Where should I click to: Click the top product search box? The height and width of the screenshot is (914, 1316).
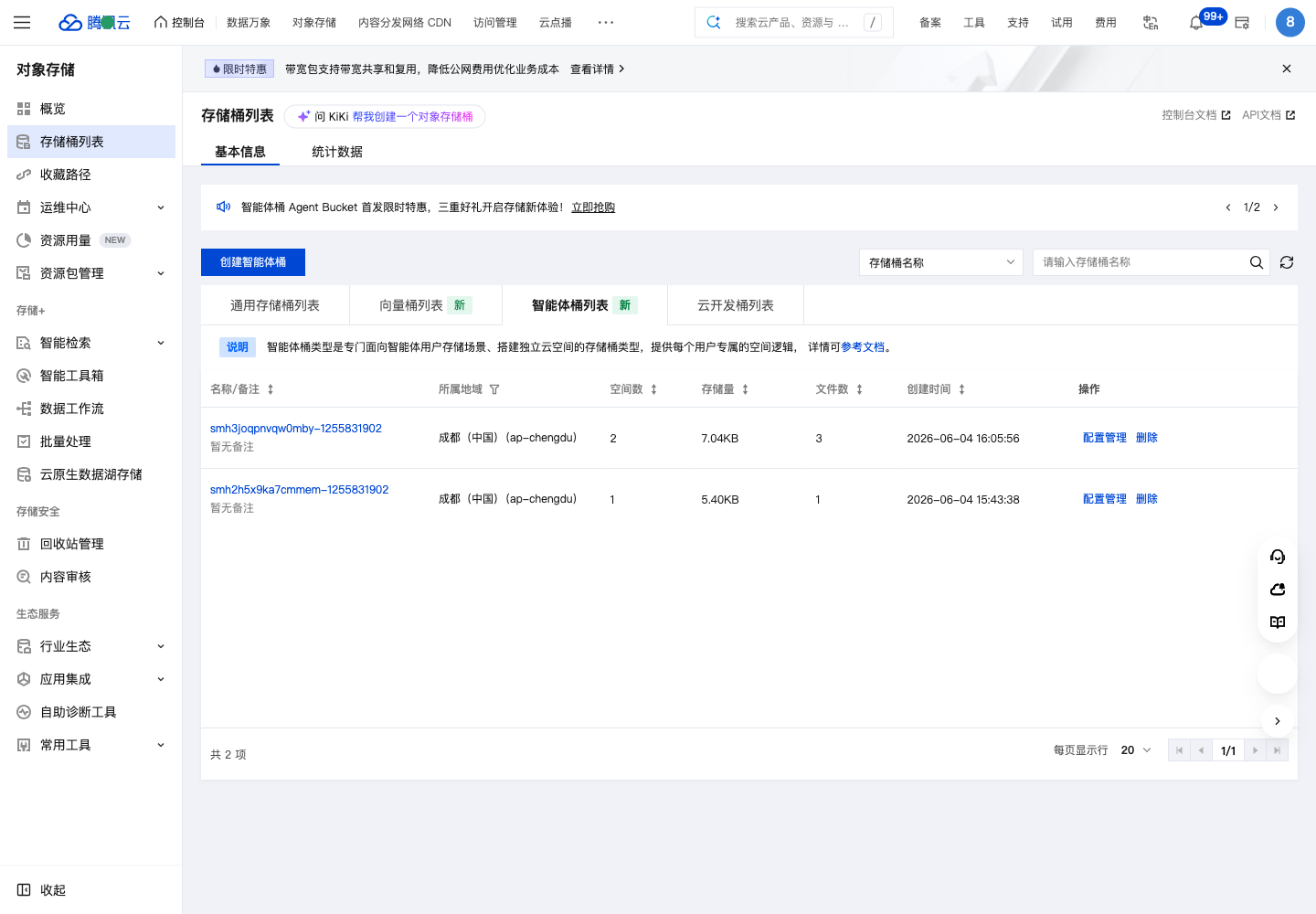click(793, 23)
